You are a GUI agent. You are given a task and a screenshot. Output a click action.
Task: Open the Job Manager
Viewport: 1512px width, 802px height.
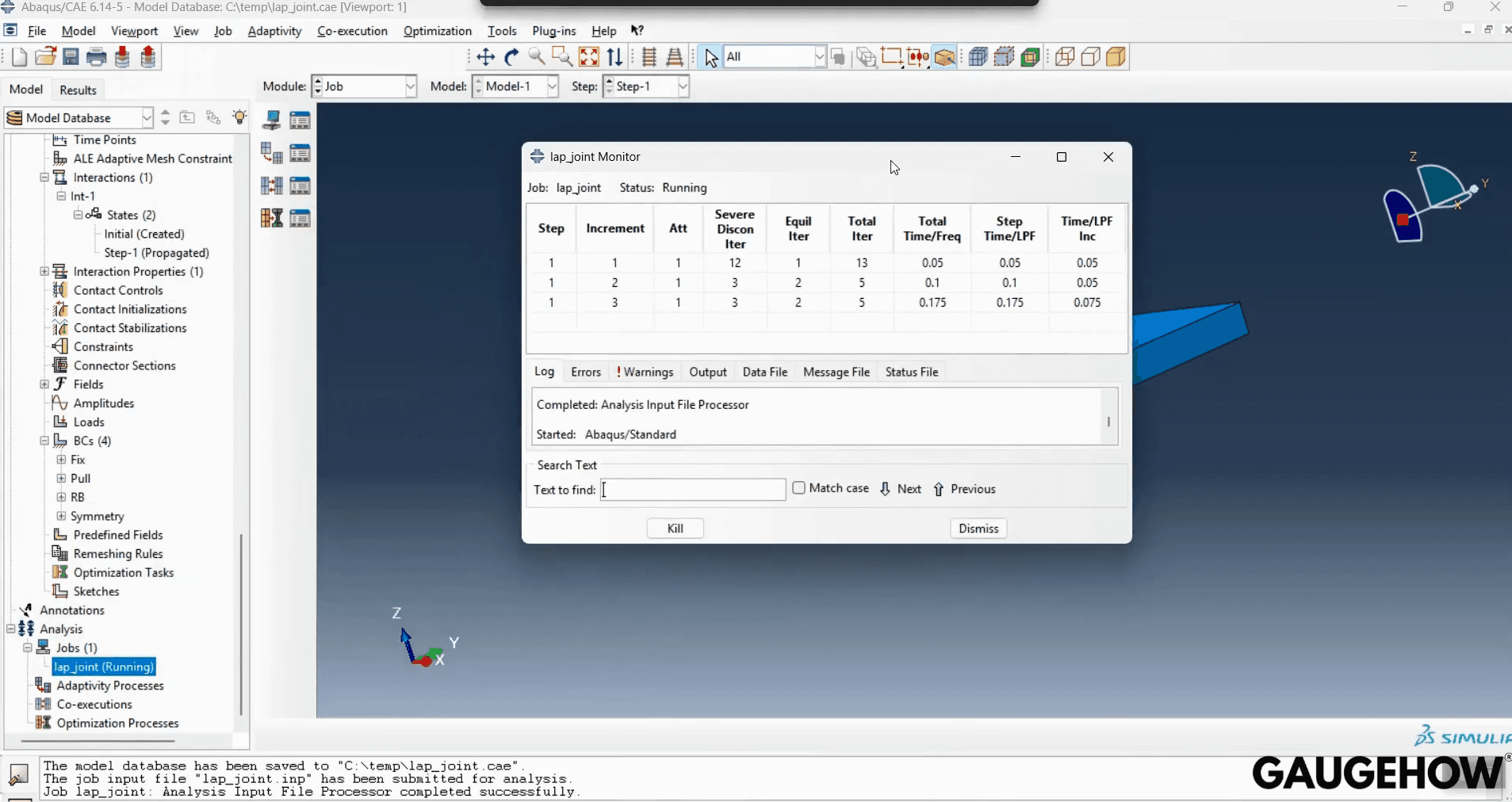(300, 120)
